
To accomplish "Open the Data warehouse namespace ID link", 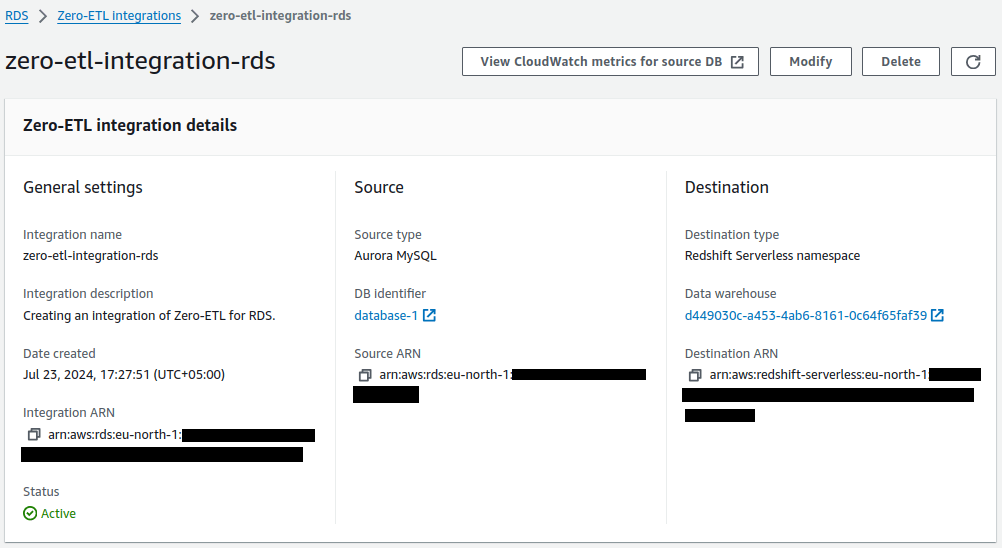I will 805,315.
